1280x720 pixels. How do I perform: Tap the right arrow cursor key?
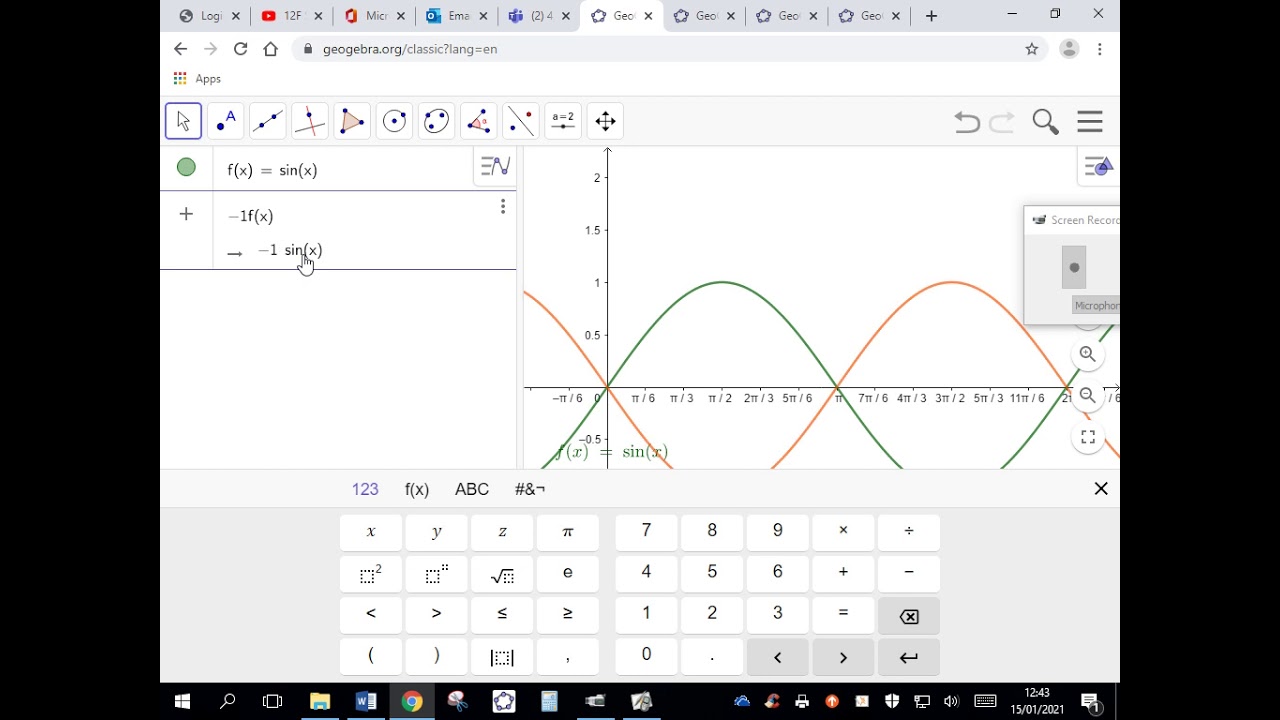click(x=843, y=656)
